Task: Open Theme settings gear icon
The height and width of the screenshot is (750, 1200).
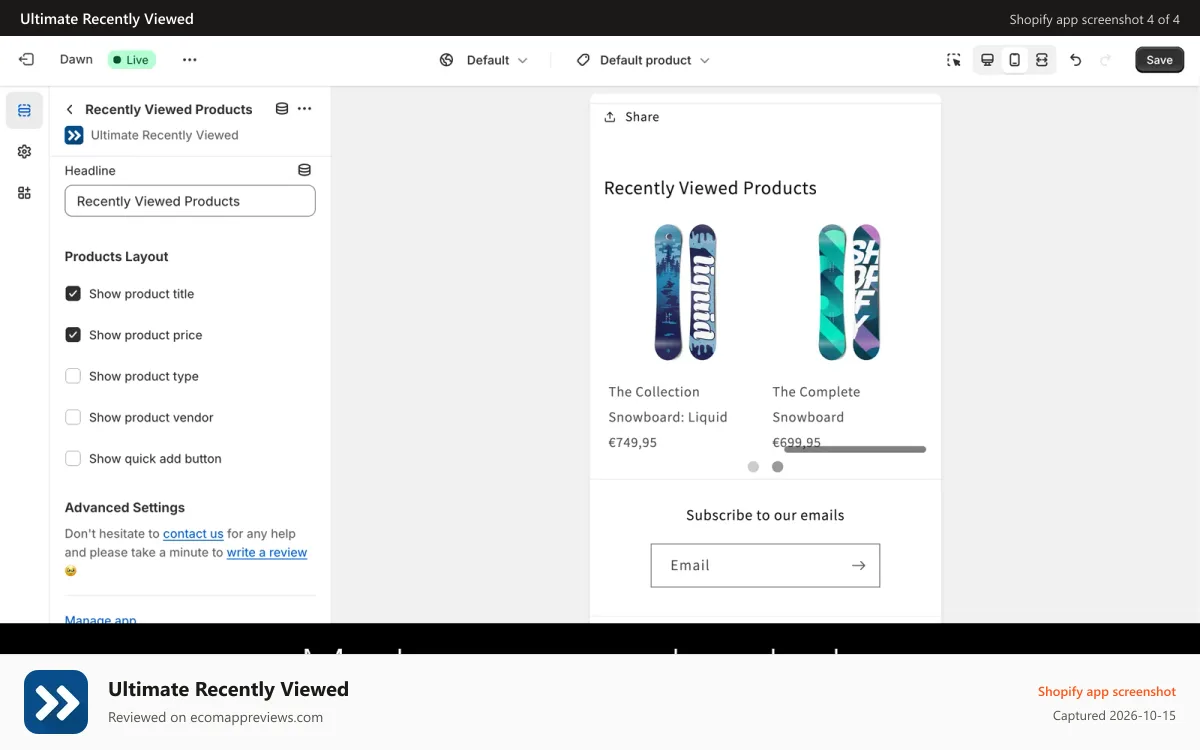Action: point(24,151)
